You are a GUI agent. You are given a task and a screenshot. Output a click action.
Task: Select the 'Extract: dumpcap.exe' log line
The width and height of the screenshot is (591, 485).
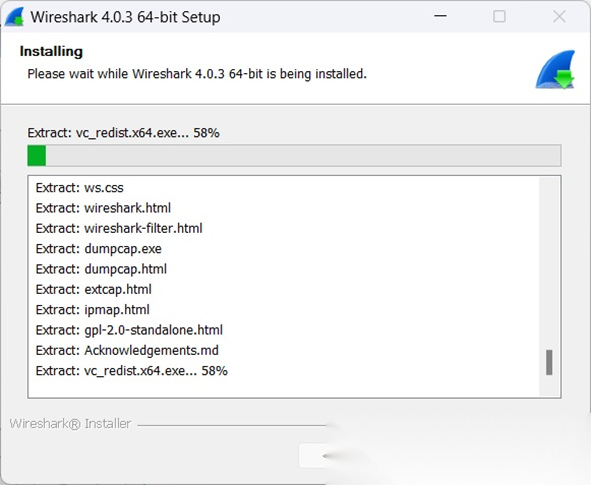99,249
